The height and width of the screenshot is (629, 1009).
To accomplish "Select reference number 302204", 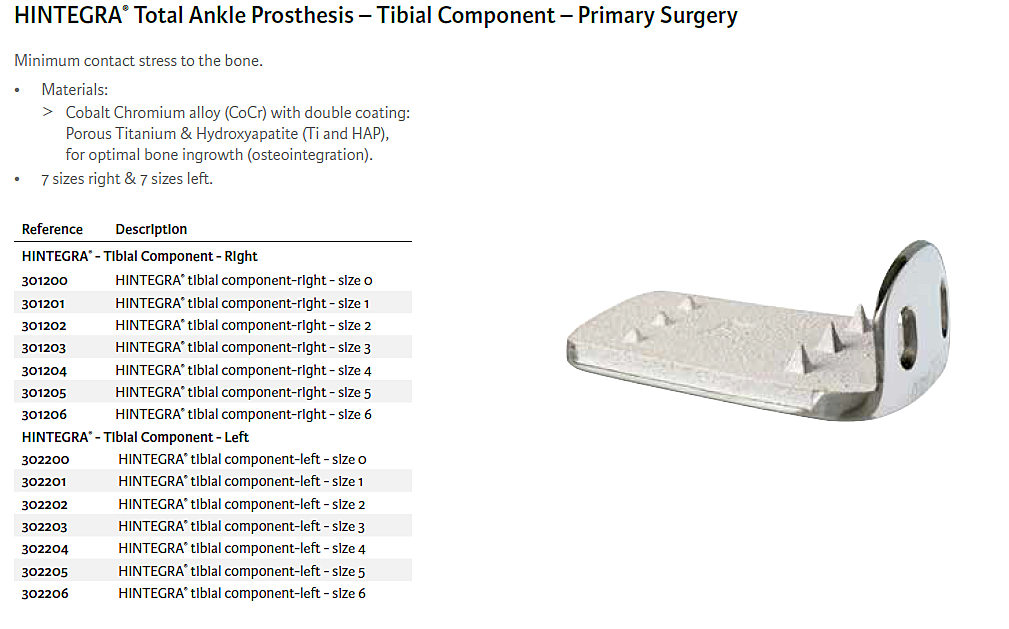I will click(x=45, y=549).
